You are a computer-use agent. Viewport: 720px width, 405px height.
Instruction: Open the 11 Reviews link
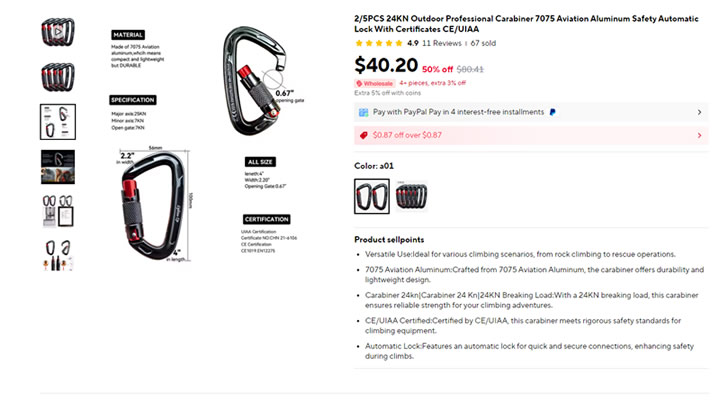tap(441, 43)
